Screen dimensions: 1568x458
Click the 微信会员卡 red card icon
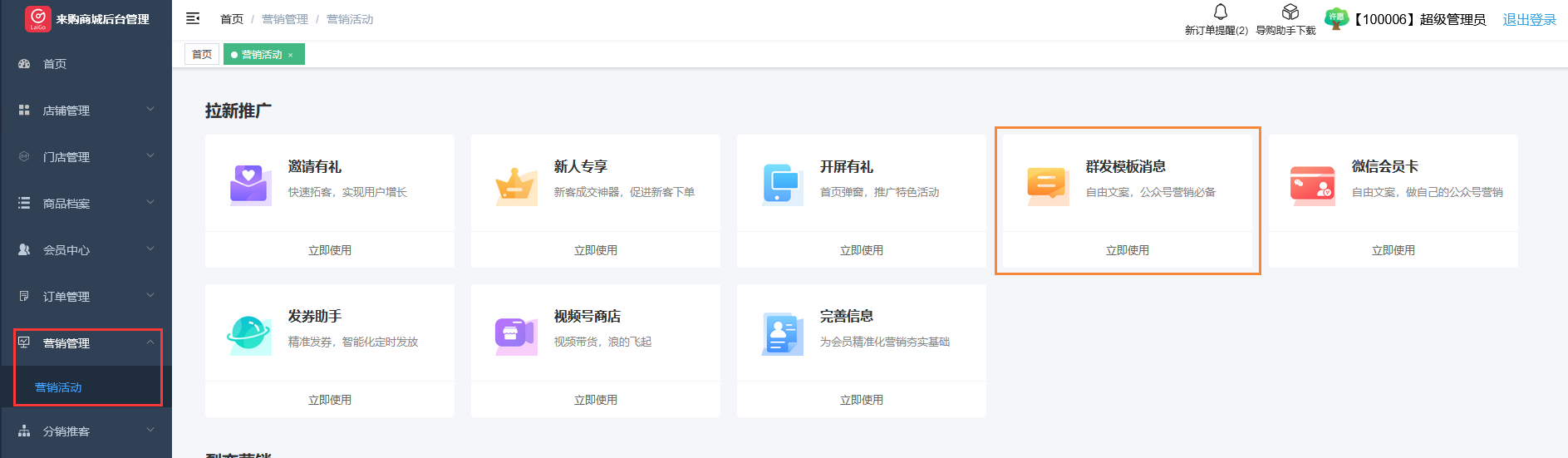[1312, 185]
